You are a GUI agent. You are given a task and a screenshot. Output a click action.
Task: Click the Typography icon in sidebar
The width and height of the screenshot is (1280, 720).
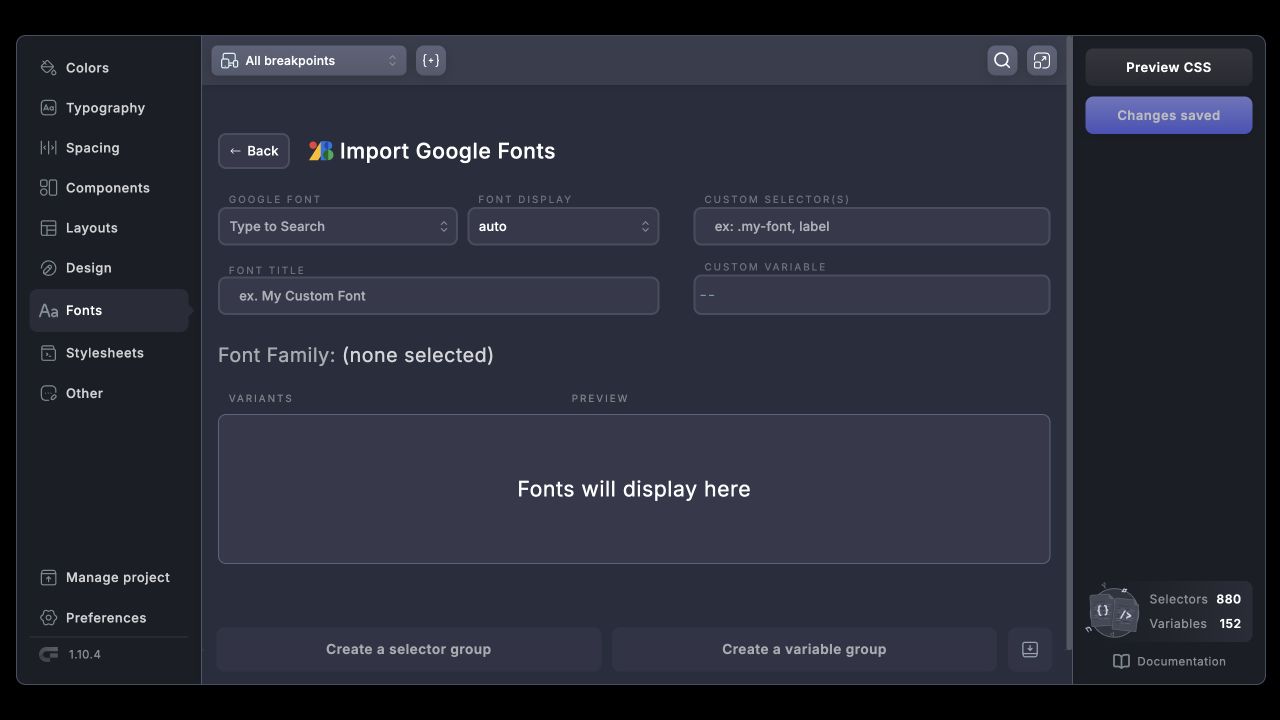(x=48, y=107)
